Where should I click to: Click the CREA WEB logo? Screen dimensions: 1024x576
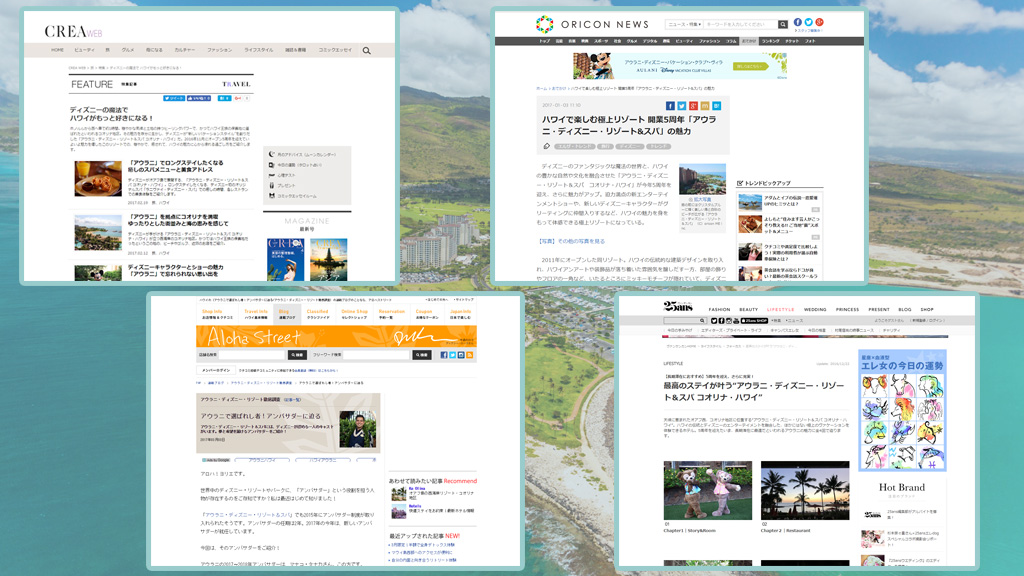[73, 31]
